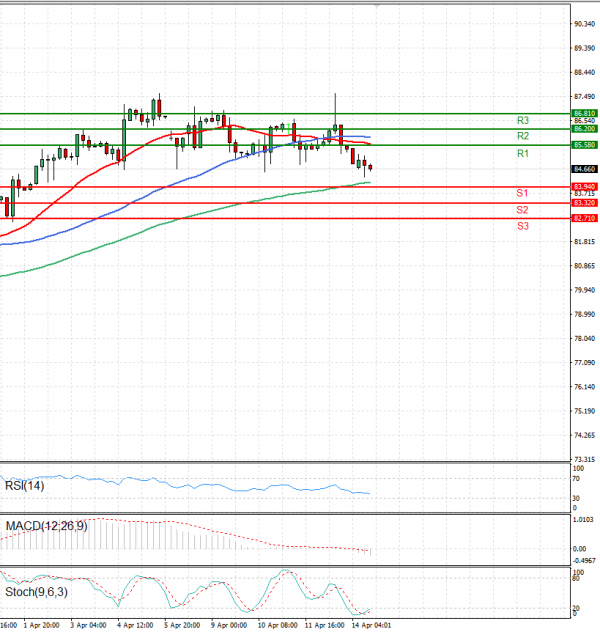Click the 10 Apr 08:00 time label
The image size is (600, 632).
[278, 626]
